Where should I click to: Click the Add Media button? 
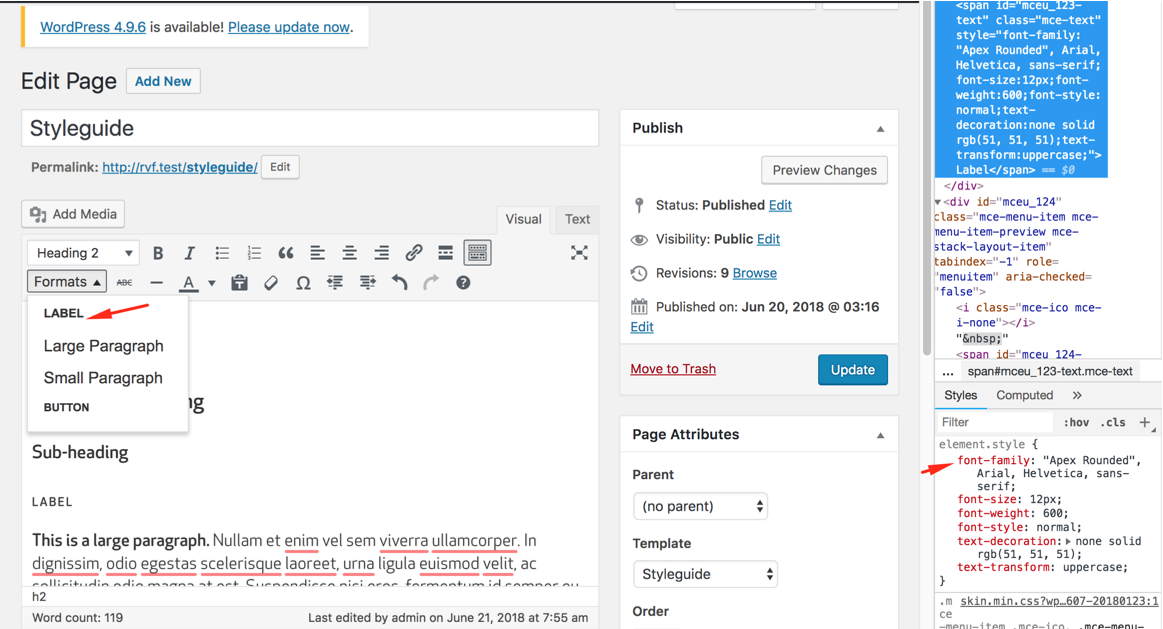point(73,214)
